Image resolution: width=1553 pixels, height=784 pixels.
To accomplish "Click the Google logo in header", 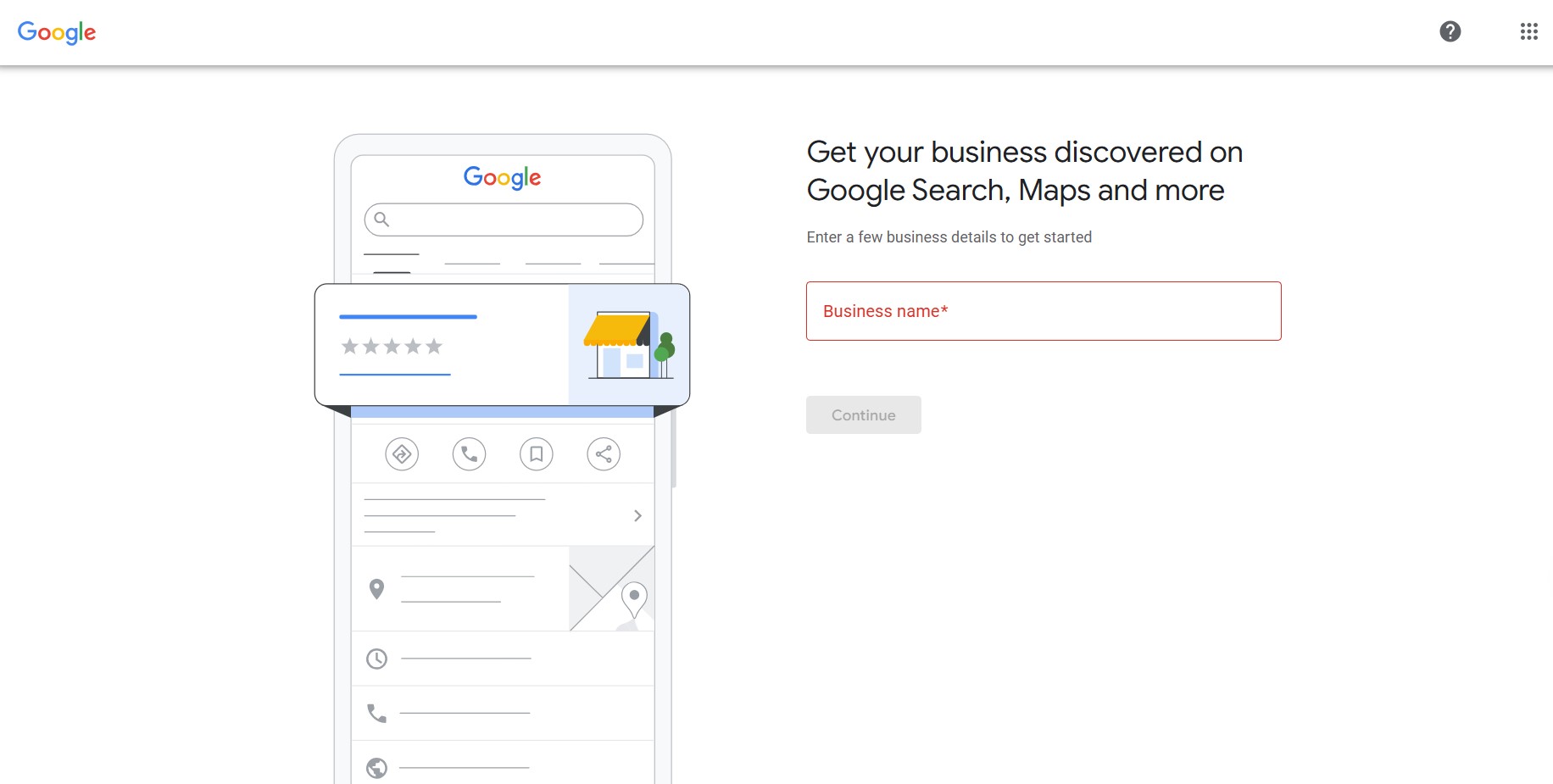I will 57,32.
